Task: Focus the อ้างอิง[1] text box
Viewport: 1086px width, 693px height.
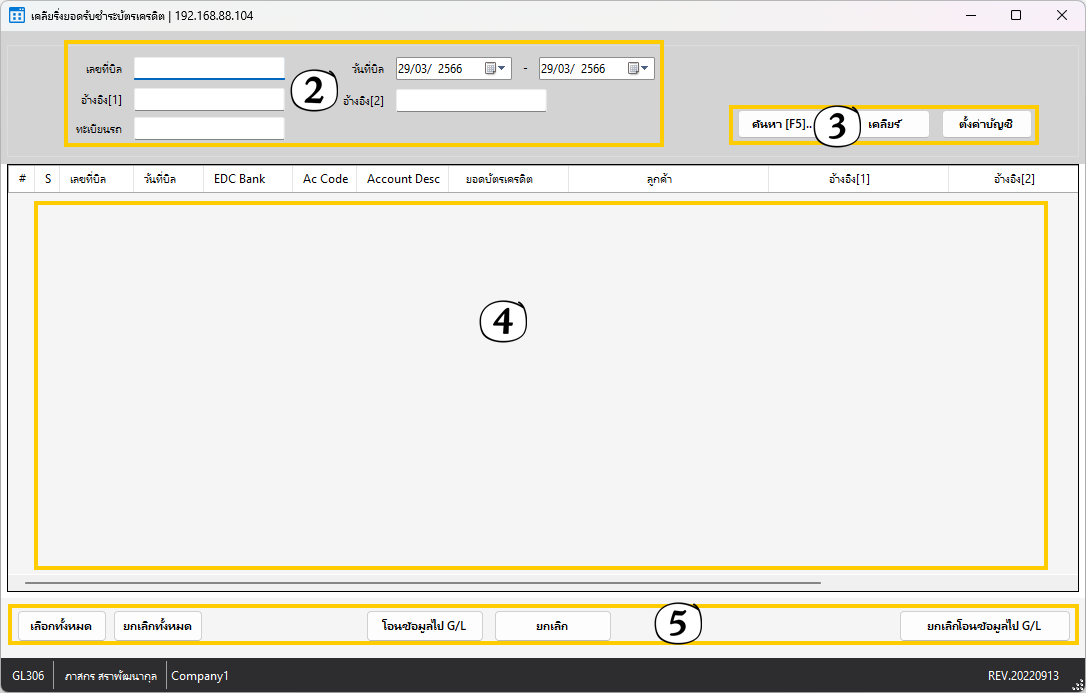Action: click(209, 100)
